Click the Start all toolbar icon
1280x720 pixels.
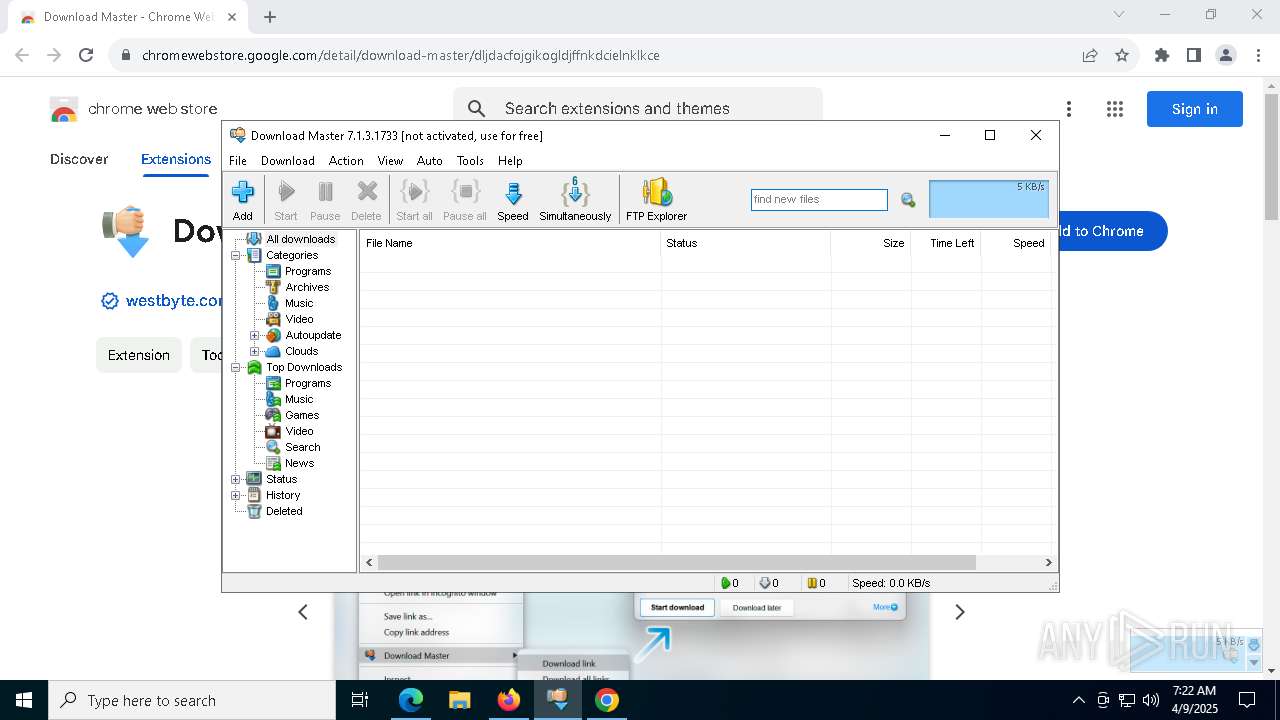tap(414, 199)
